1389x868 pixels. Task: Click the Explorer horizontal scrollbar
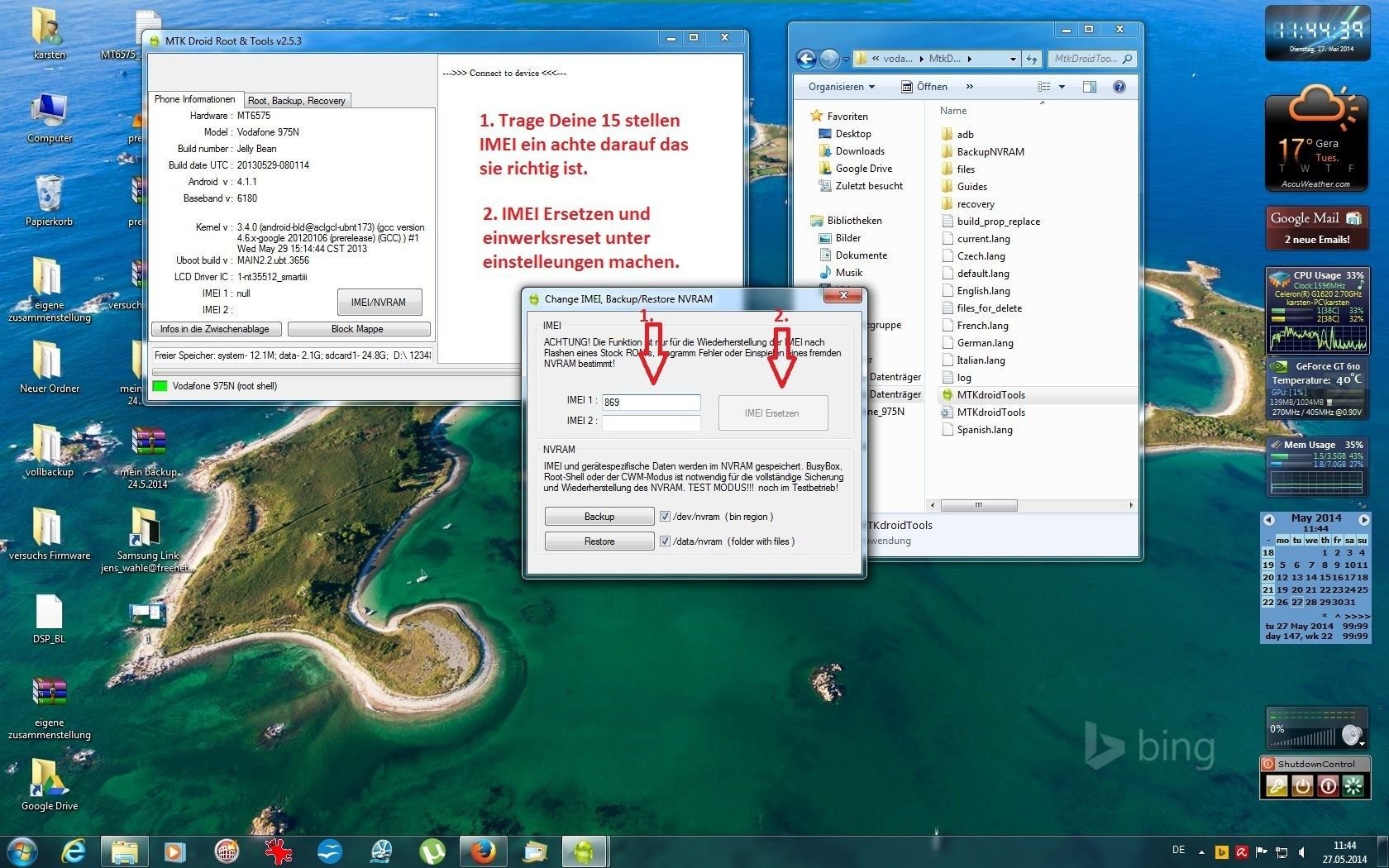(979, 505)
